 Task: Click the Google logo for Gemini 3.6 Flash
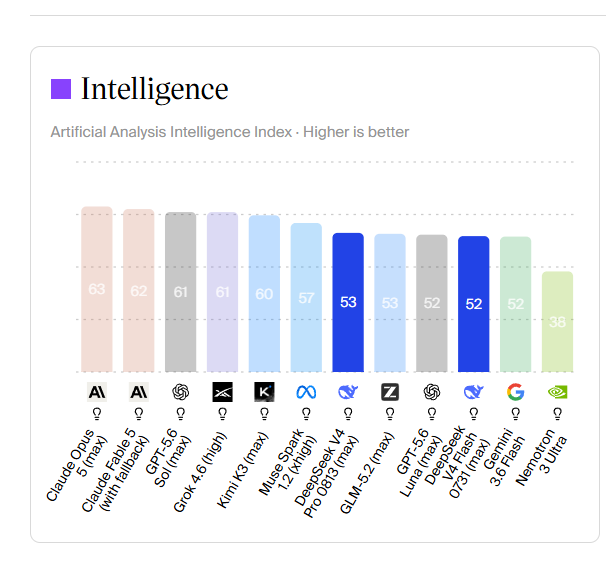(516, 392)
